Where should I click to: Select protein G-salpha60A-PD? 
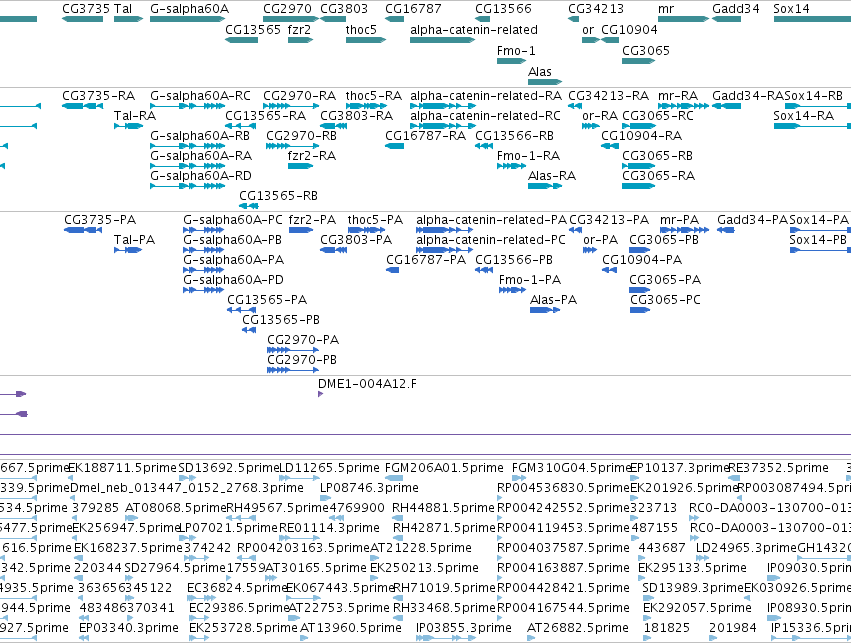pos(233,280)
